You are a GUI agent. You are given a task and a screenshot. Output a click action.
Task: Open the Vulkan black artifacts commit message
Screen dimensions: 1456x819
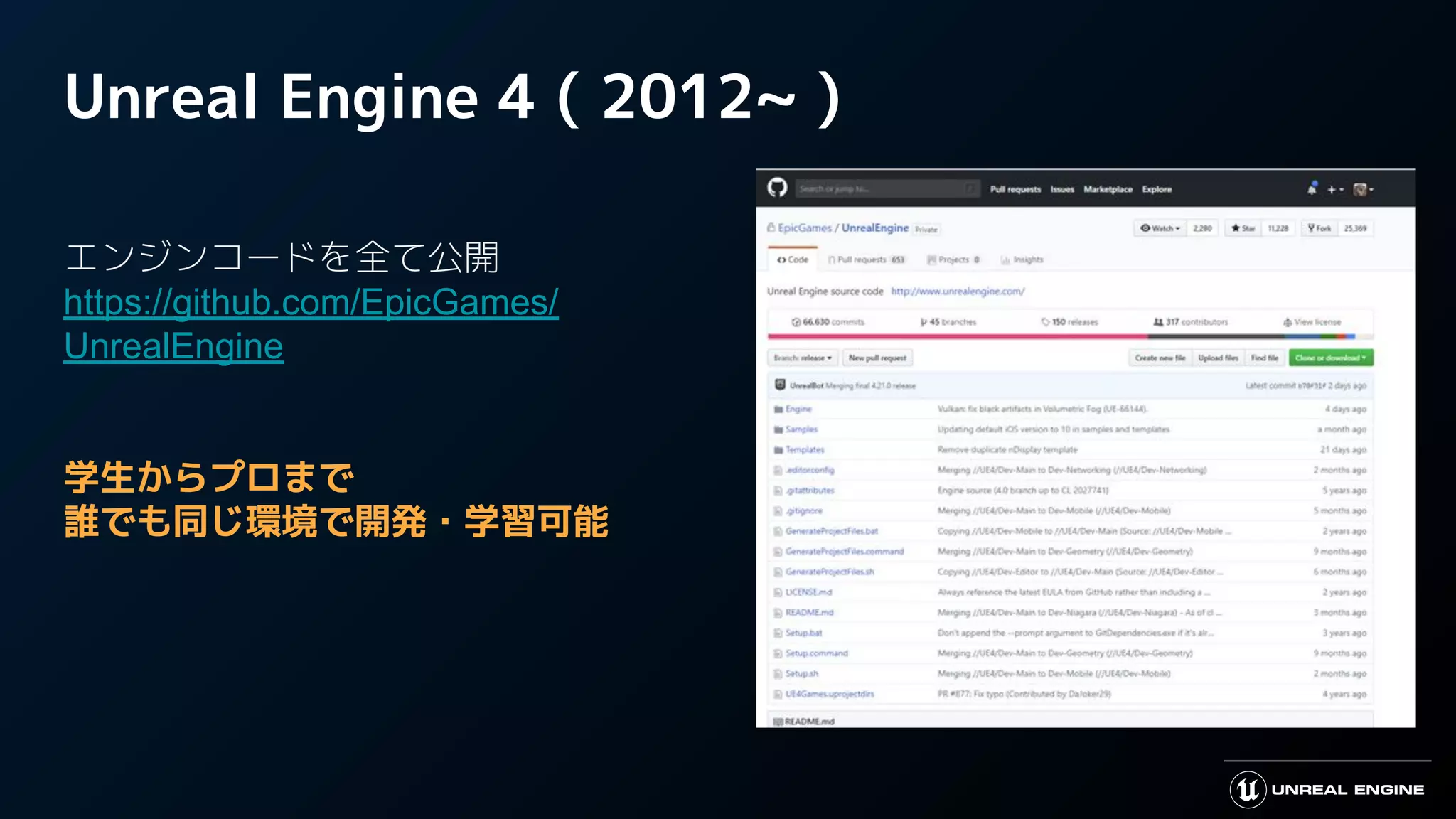(1042, 409)
